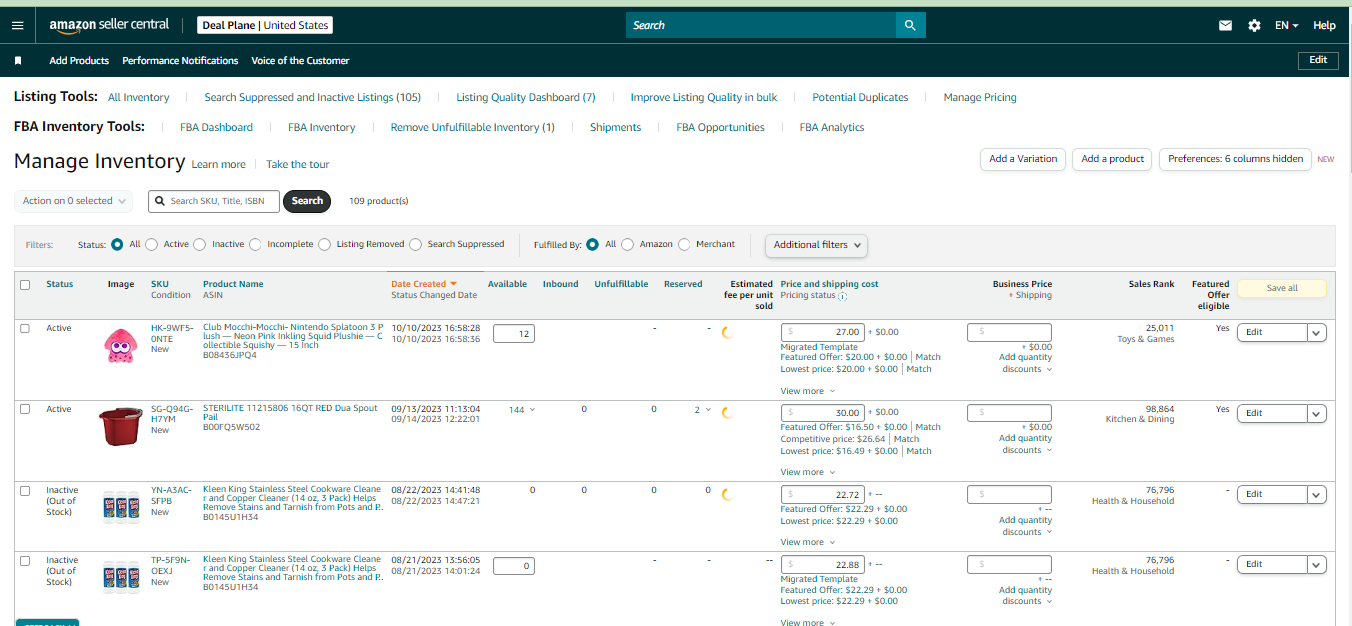Select the Inactive status radio filter
The image size is (1352, 626).
coord(200,244)
